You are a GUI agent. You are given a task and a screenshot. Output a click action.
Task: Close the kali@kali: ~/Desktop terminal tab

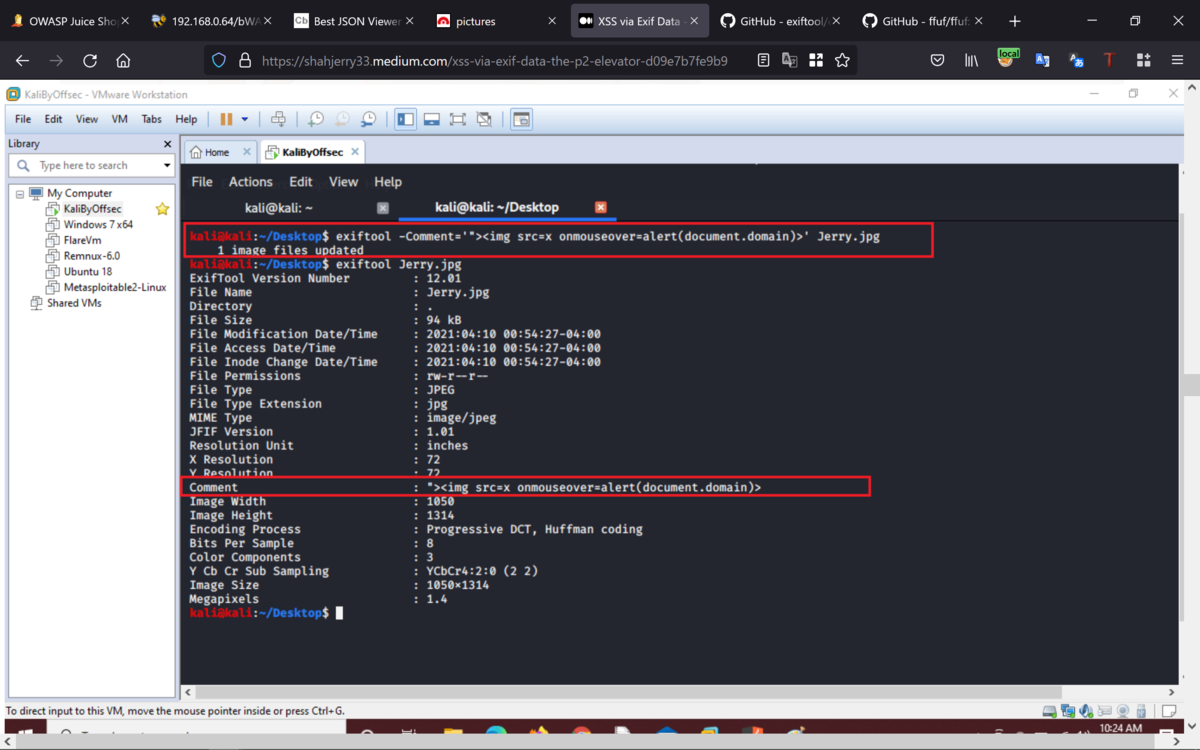click(x=601, y=207)
